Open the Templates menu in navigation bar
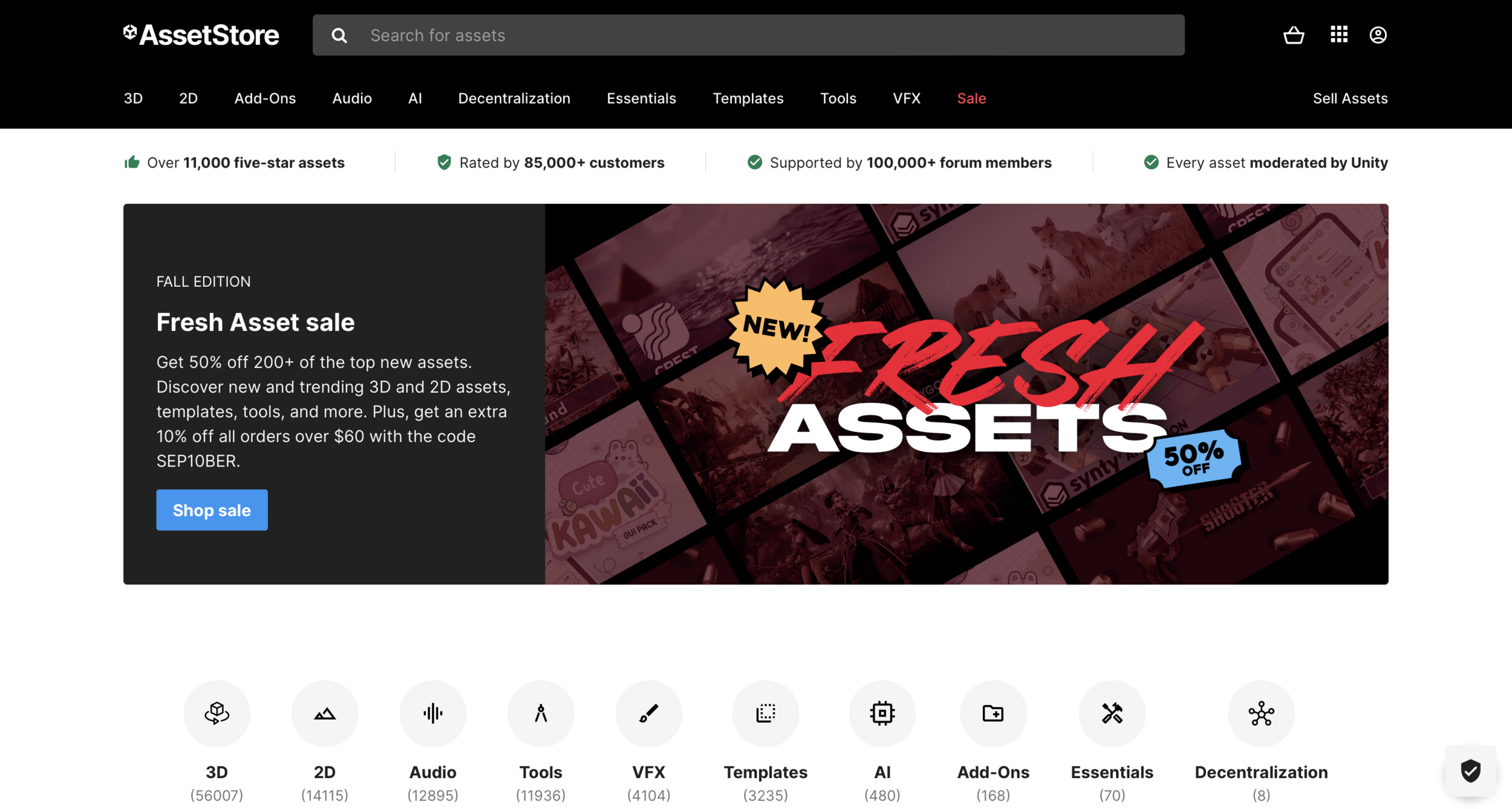Screen dimensions: 1512x809 (748, 98)
